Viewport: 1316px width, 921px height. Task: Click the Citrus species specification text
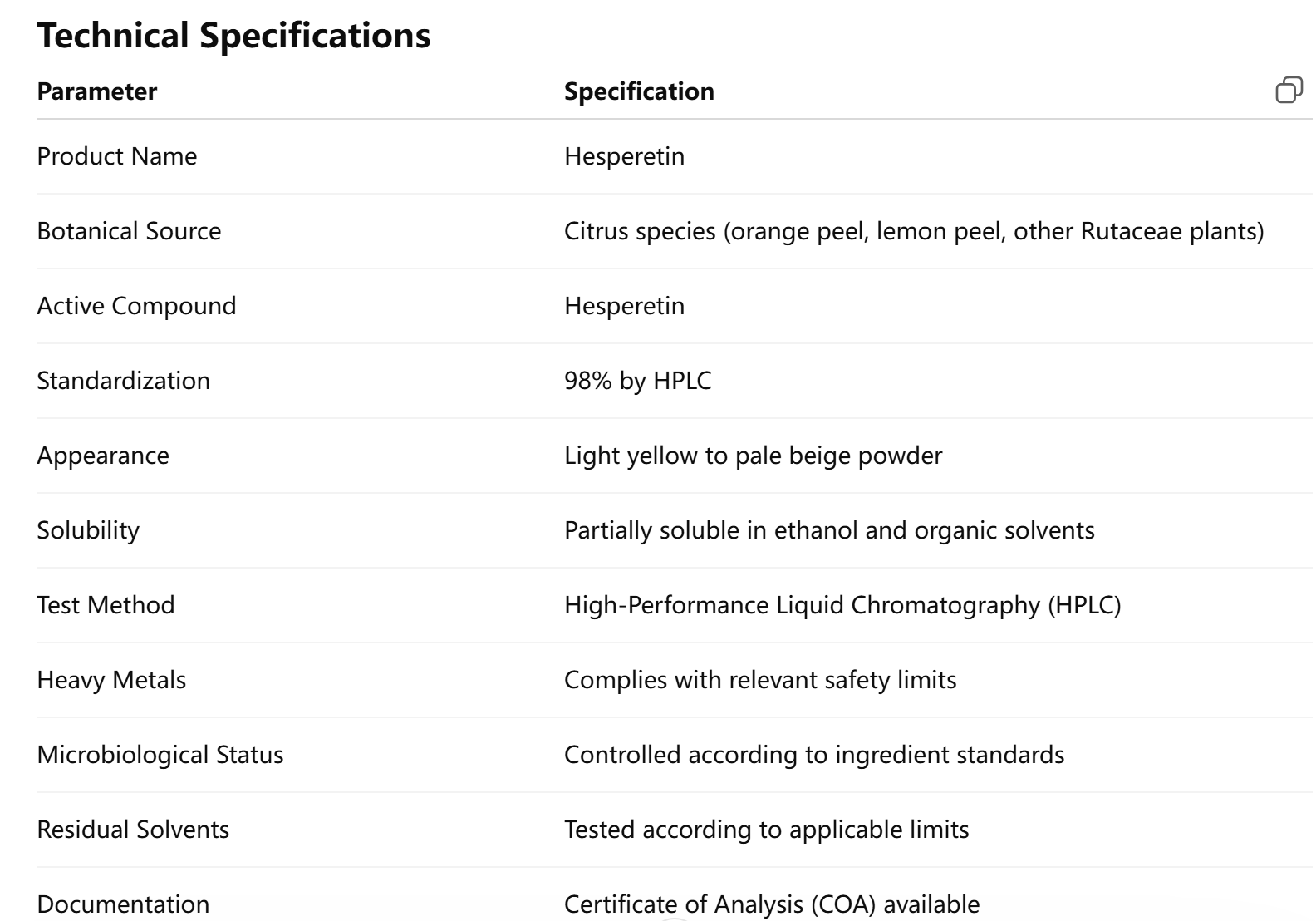tap(913, 231)
